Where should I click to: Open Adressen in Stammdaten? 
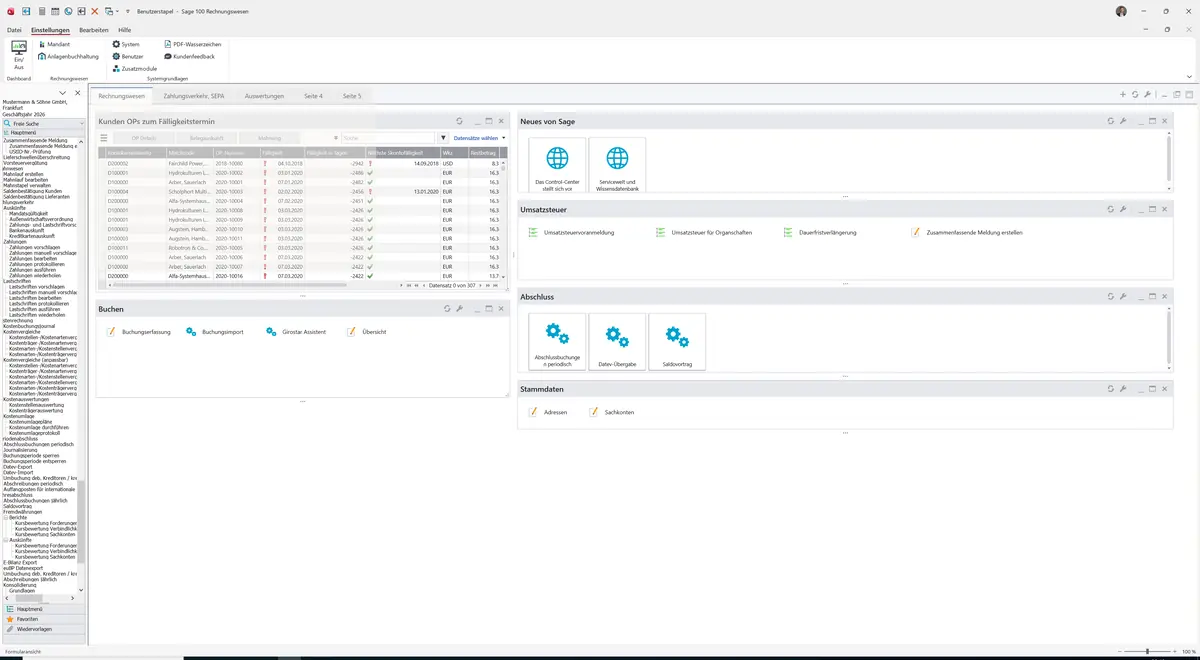point(548,412)
